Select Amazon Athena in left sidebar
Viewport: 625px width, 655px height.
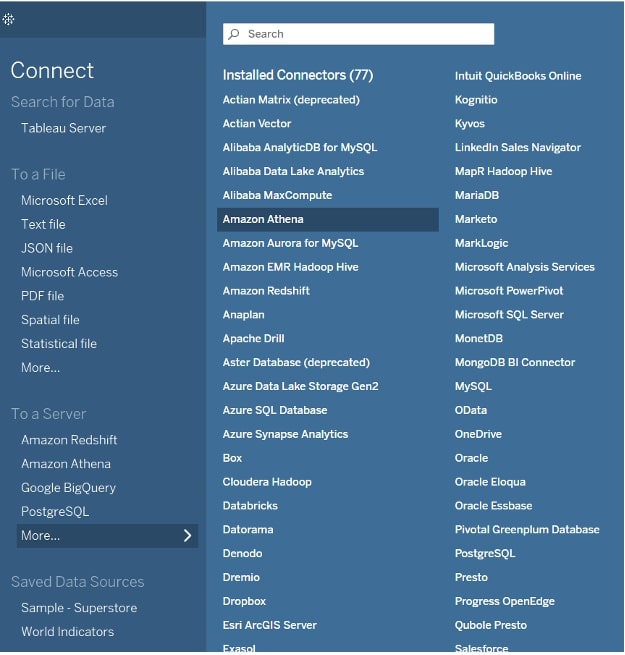(x=66, y=464)
